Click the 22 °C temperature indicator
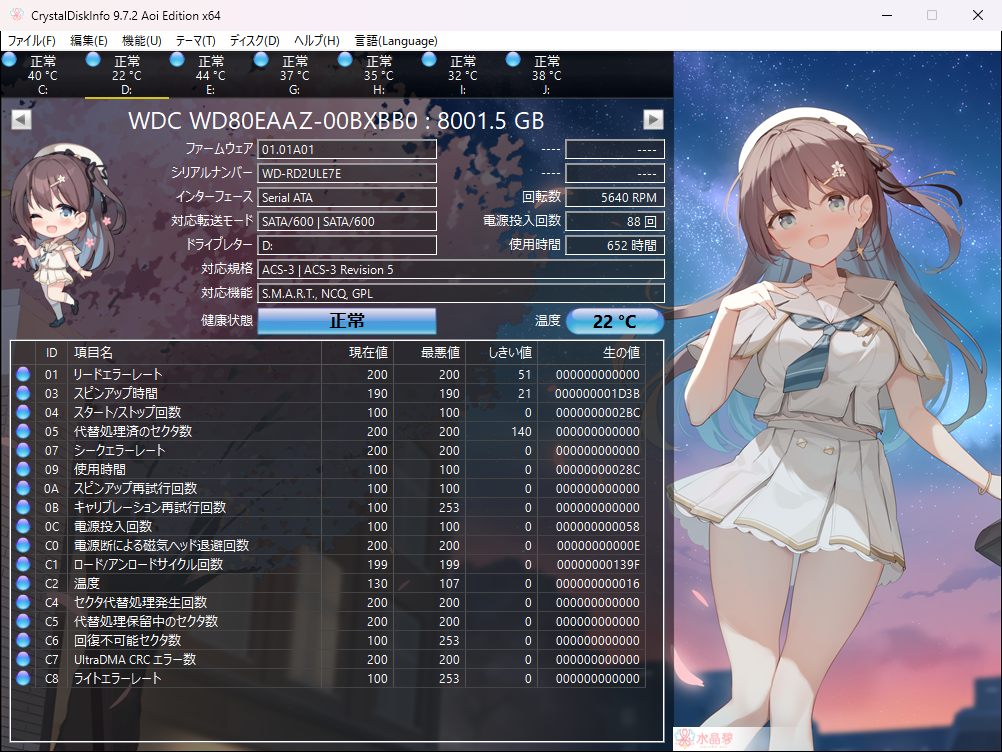Viewport: 1002px width, 752px height. 615,322
